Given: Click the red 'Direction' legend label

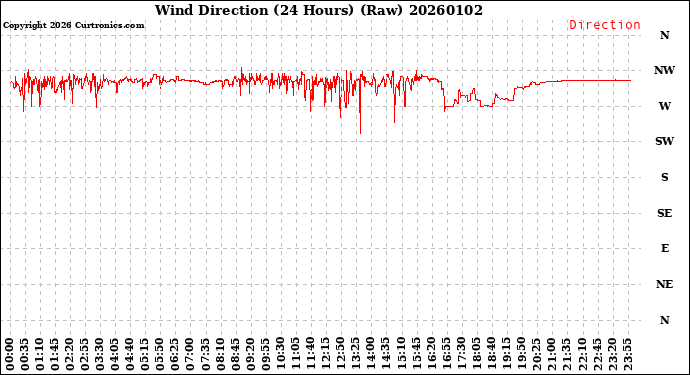Looking at the screenshot, I should [x=605, y=25].
